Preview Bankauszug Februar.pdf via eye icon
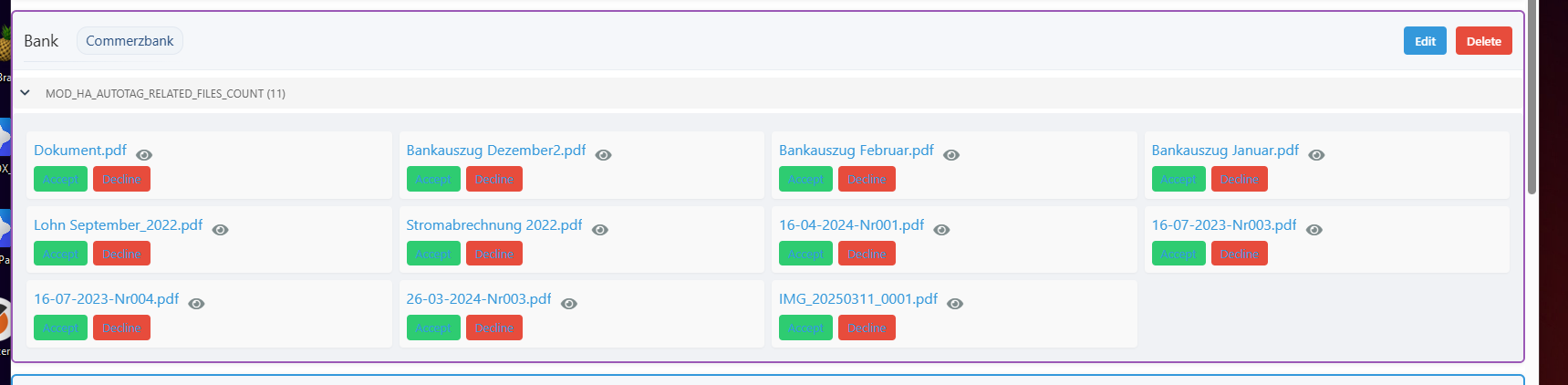 pyautogui.click(x=951, y=155)
